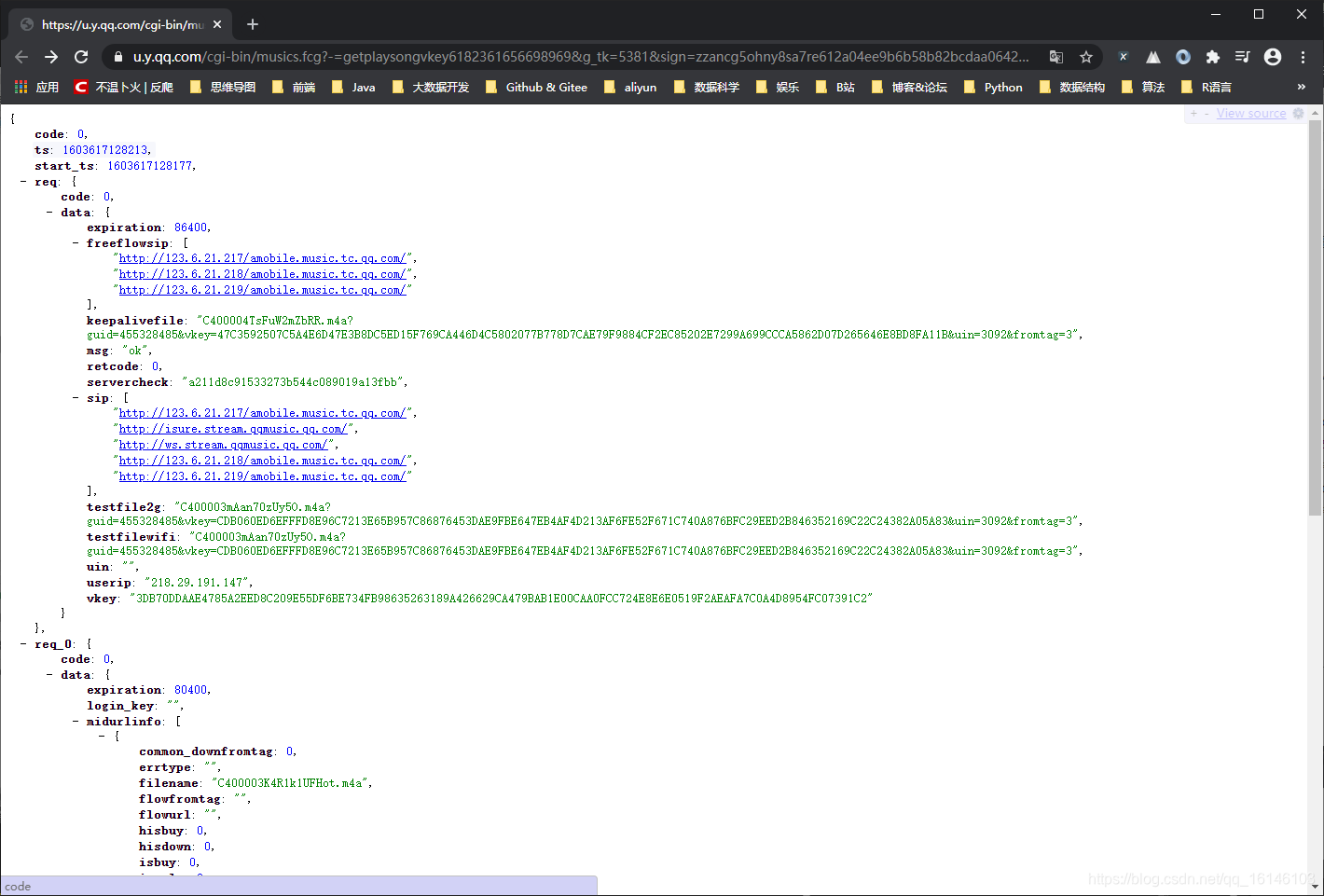Open the isure.stream.qqmusic.qq.com link
The width and height of the screenshot is (1324, 896).
[x=232, y=429]
